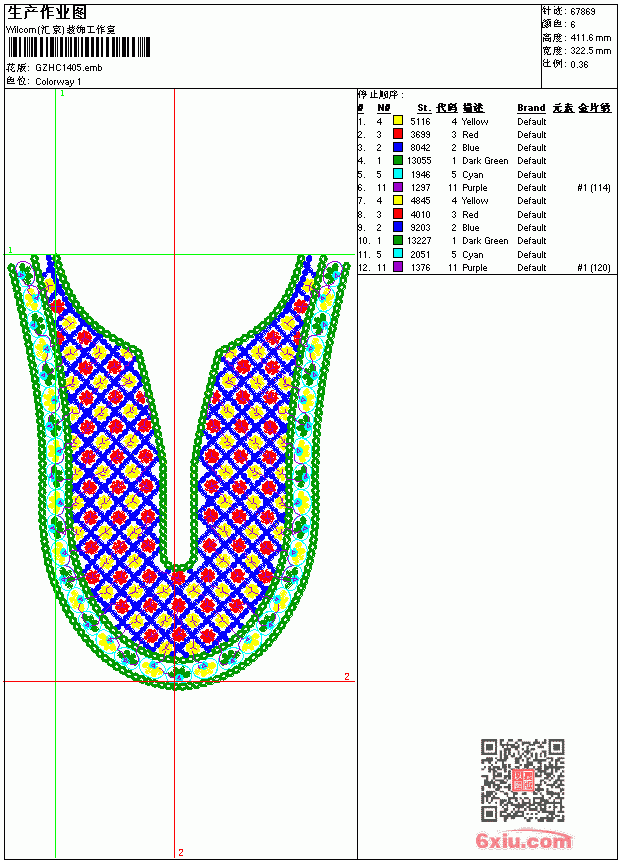This screenshot has height=860, width=620.
Task: Click the Dark Green label in stop 4
Action: (x=485, y=161)
